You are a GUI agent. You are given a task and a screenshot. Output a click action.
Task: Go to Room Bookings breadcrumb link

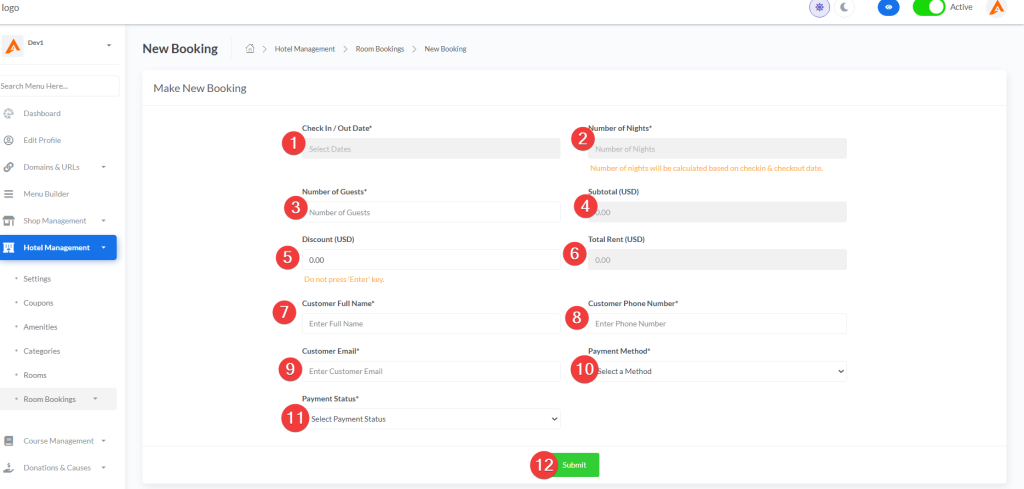tap(379, 49)
